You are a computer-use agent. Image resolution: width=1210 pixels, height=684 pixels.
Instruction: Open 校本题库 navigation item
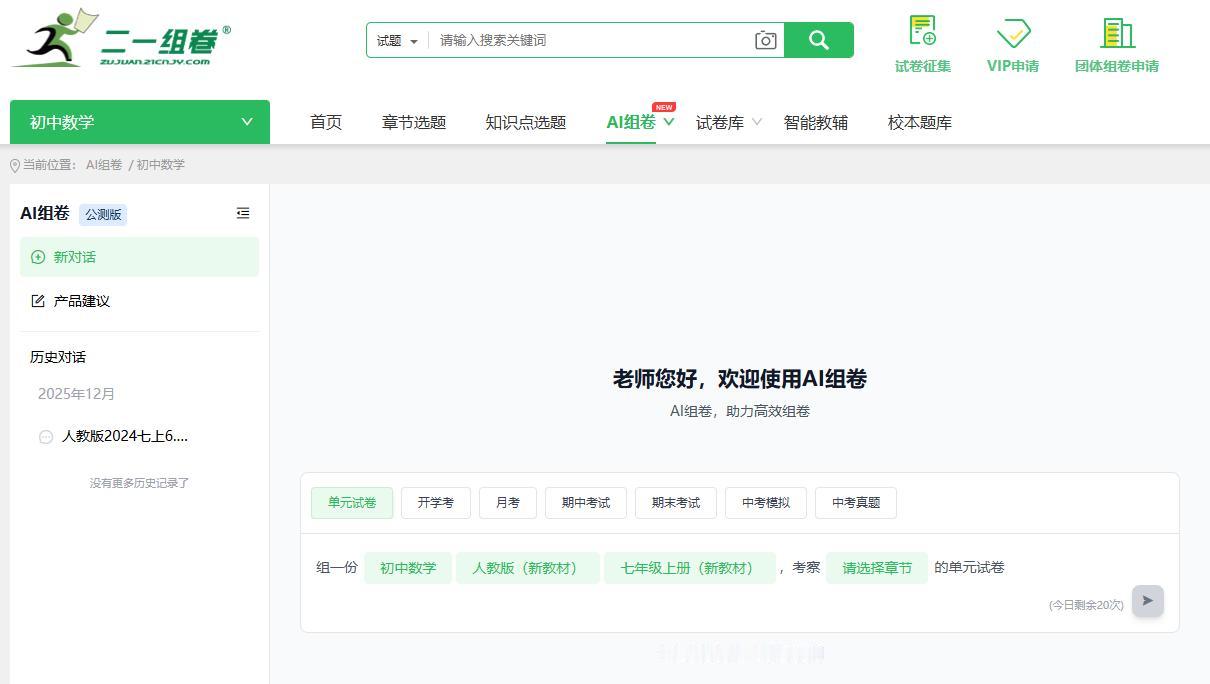point(920,122)
